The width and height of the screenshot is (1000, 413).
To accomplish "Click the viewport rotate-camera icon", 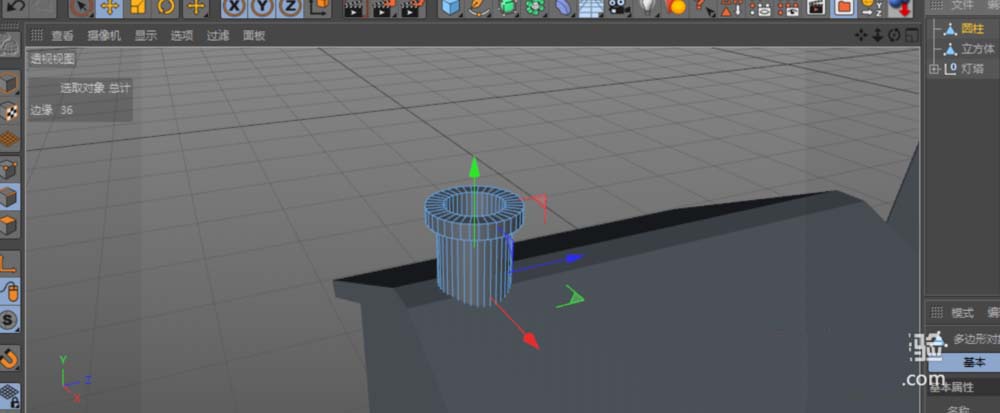I will click(x=894, y=36).
